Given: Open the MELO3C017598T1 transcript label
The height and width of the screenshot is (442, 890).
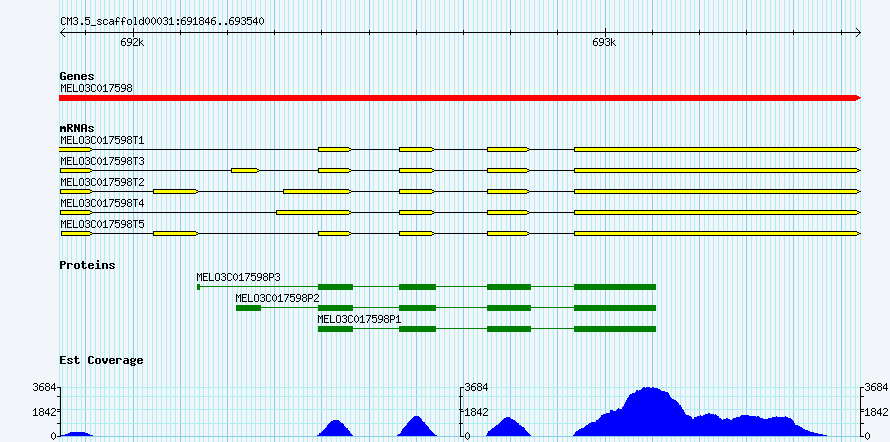Looking at the screenshot, I should 102,140.
